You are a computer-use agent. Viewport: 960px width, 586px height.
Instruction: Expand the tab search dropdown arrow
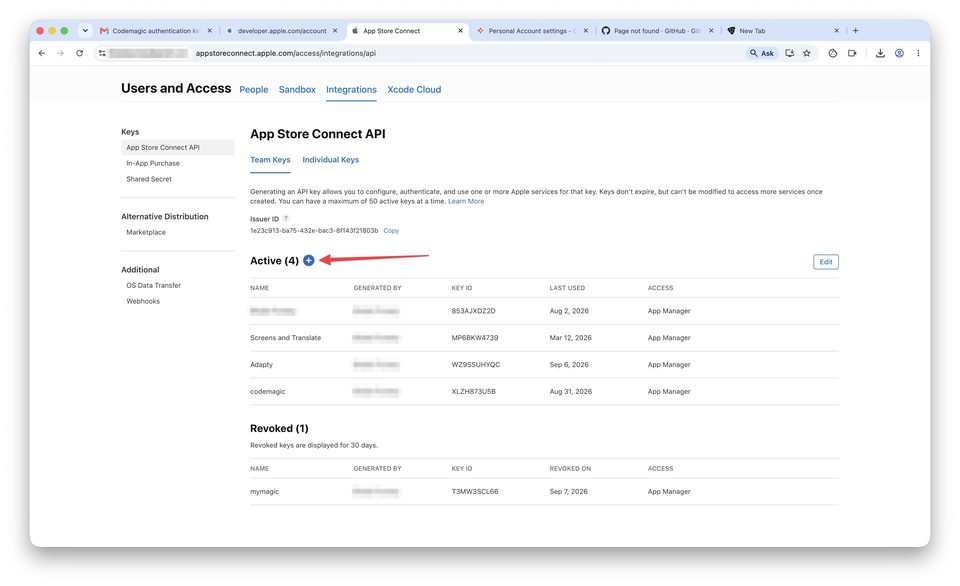pyautogui.click(x=85, y=31)
